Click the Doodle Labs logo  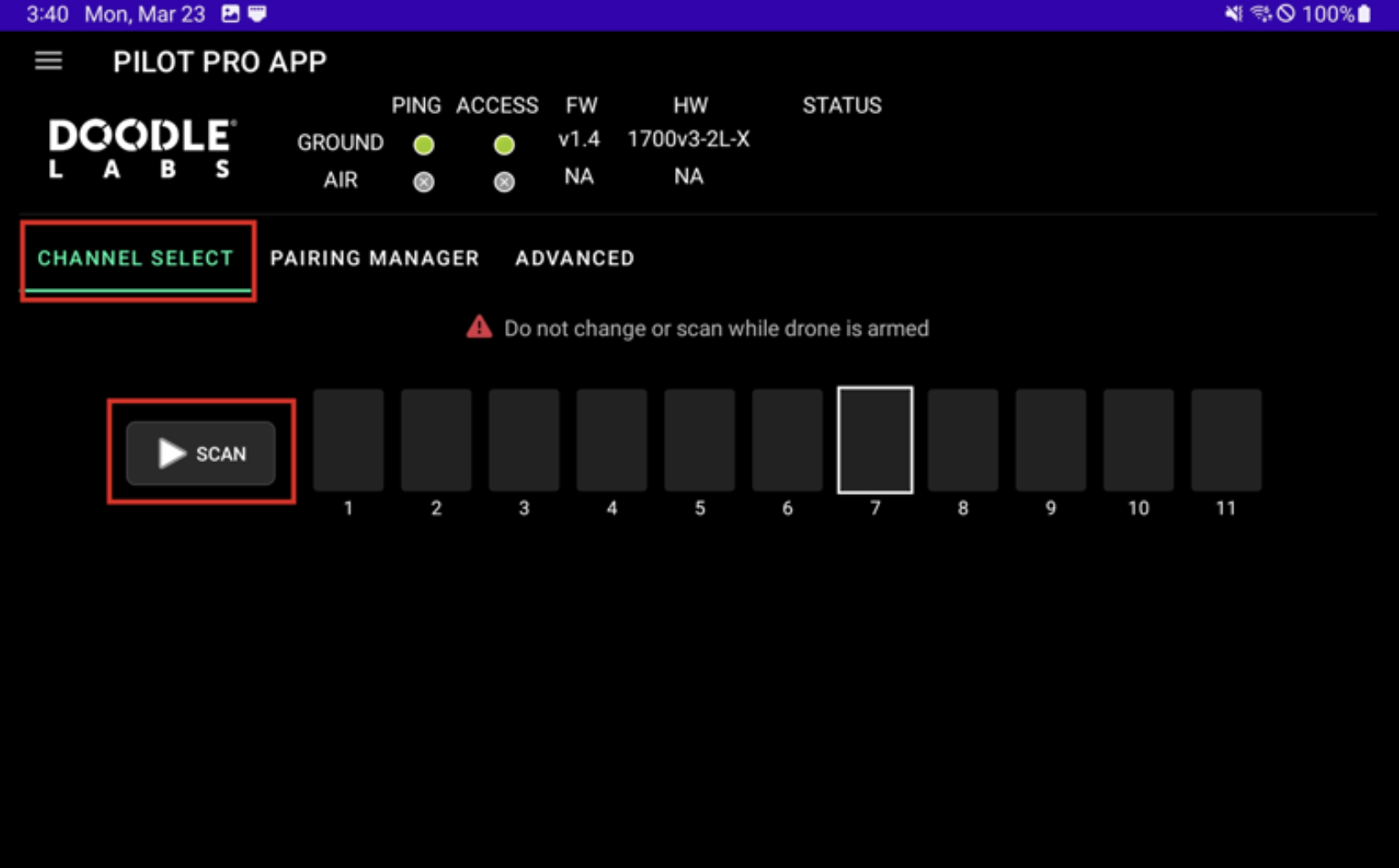[x=142, y=149]
